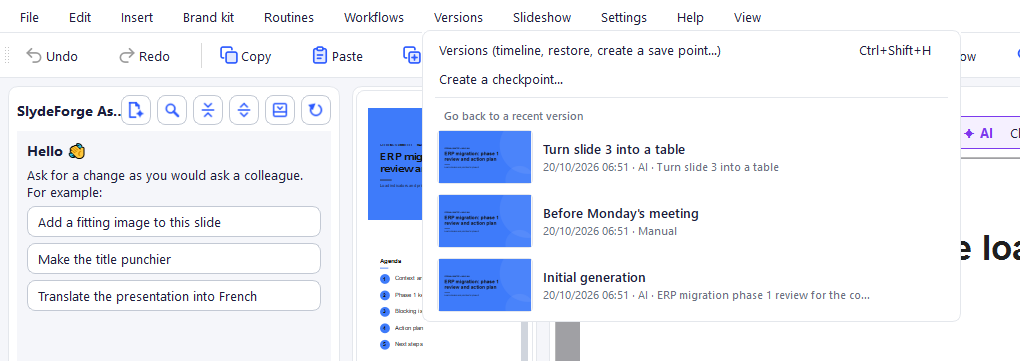Click the Redo toolbar button
Viewport: 1020px width, 361px height.
(x=144, y=57)
